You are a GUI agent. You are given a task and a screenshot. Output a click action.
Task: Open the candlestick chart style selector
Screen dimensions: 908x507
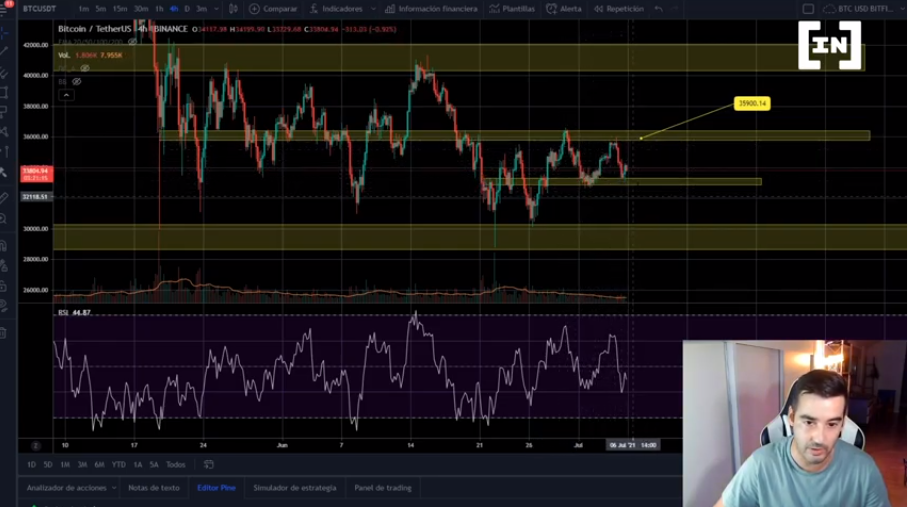pos(233,9)
